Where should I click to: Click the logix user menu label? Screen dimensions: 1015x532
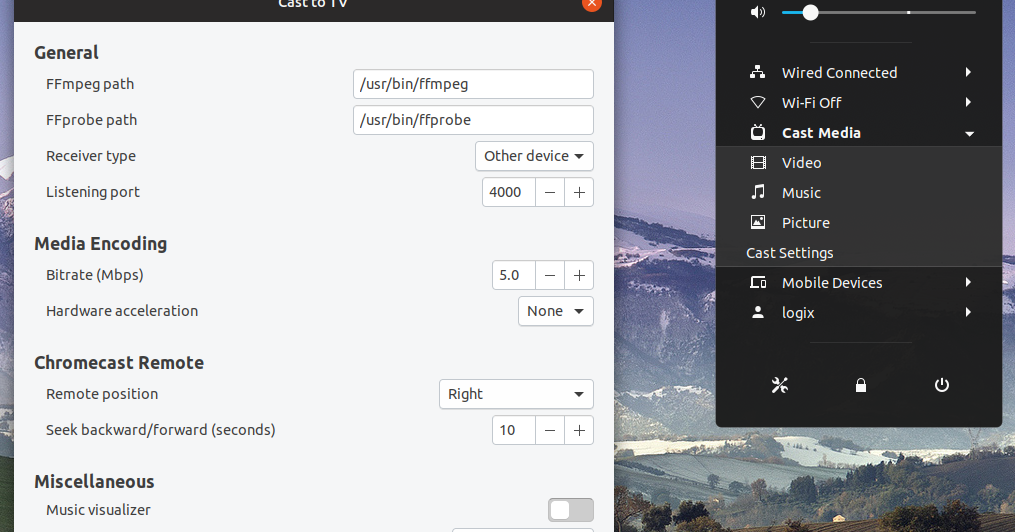tap(798, 313)
